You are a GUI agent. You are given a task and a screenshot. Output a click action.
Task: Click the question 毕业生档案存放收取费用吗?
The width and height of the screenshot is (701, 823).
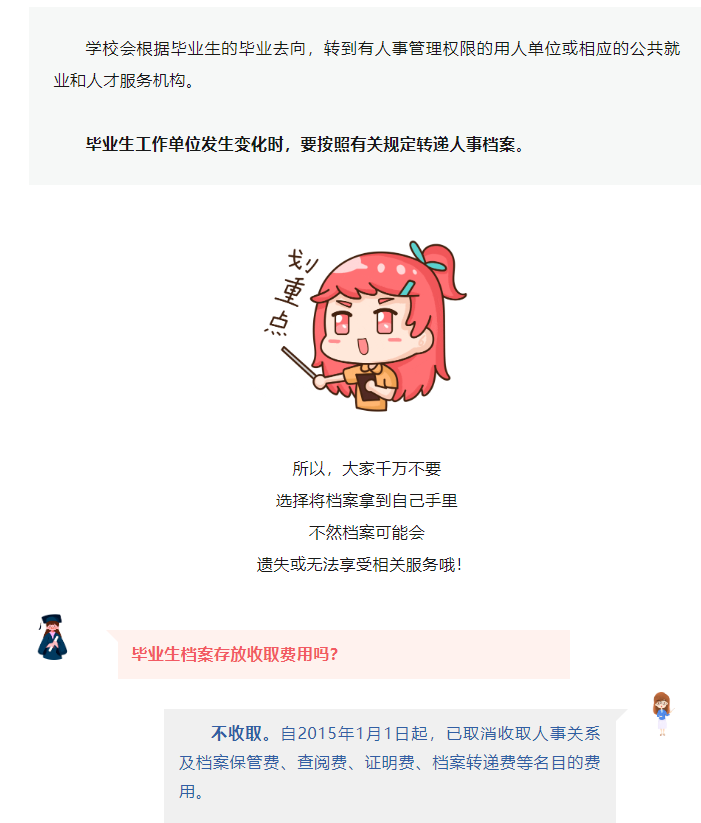pyautogui.click(x=235, y=655)
